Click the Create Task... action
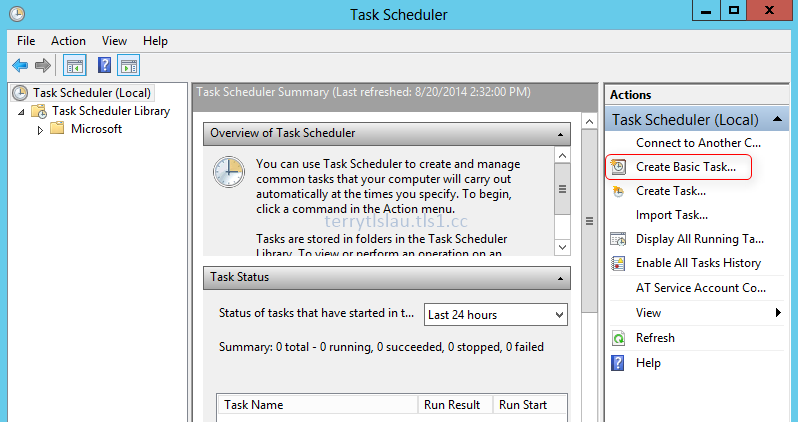 [x=671, y=191]
